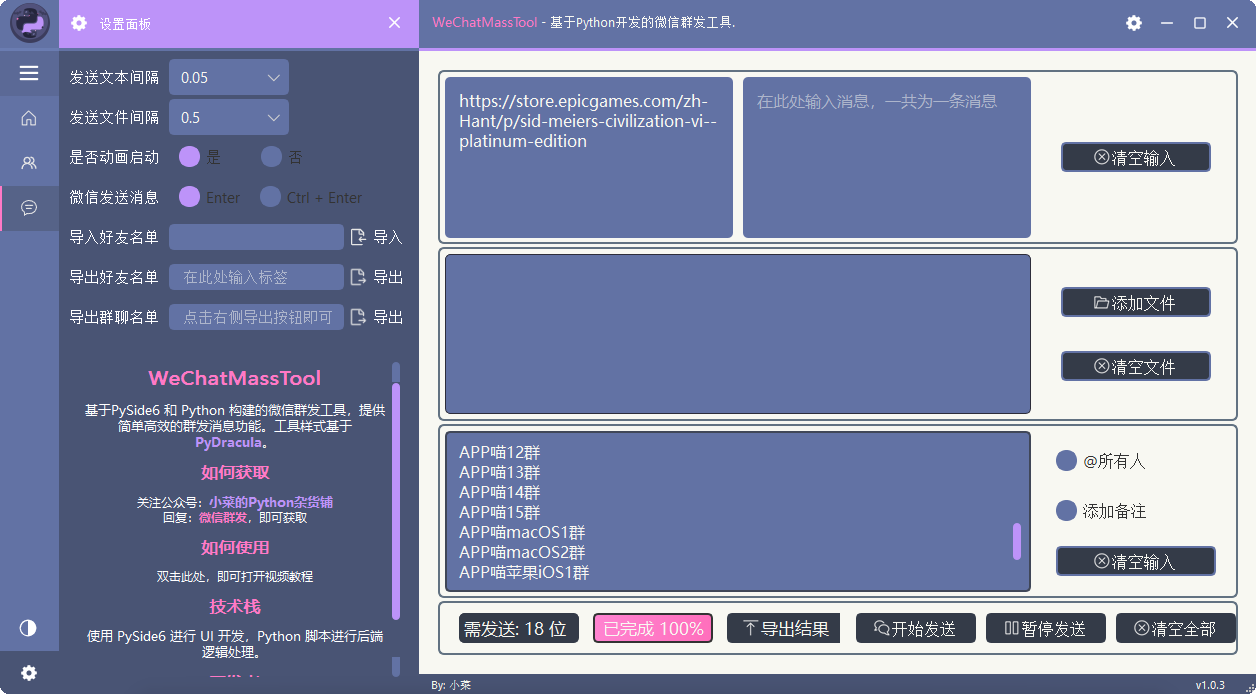Click the settings gear at sidebar bottom

click(x=29, y=673)
